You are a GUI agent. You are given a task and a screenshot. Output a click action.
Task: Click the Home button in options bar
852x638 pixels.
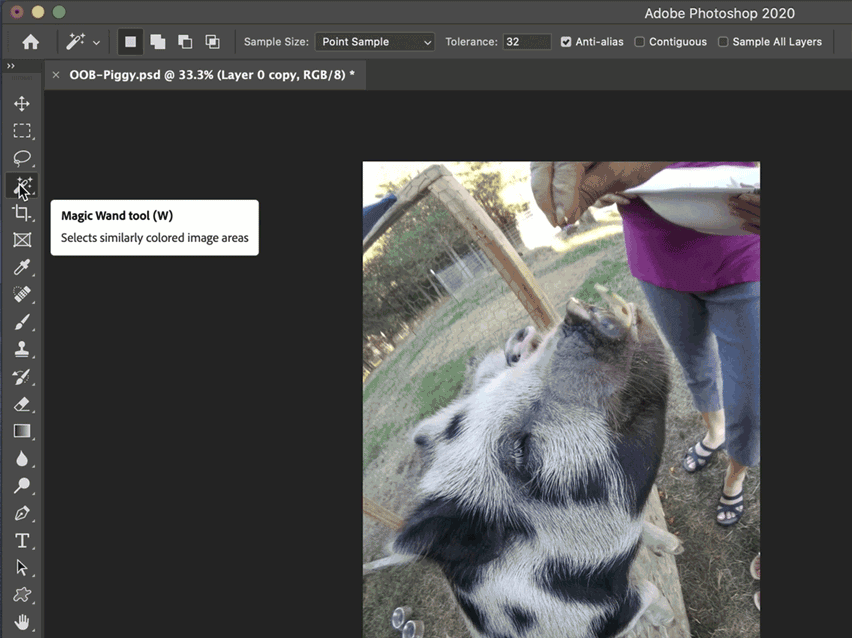point(30,42)
